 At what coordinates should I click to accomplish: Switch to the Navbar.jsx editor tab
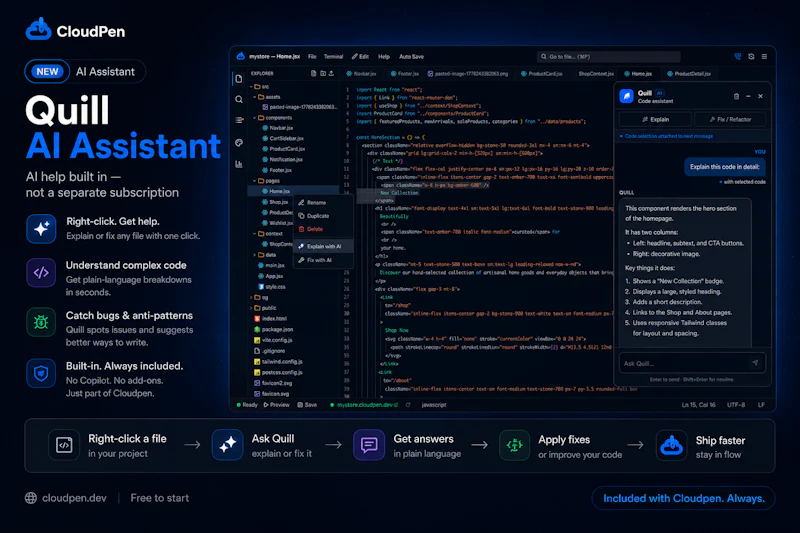(361, 73)
